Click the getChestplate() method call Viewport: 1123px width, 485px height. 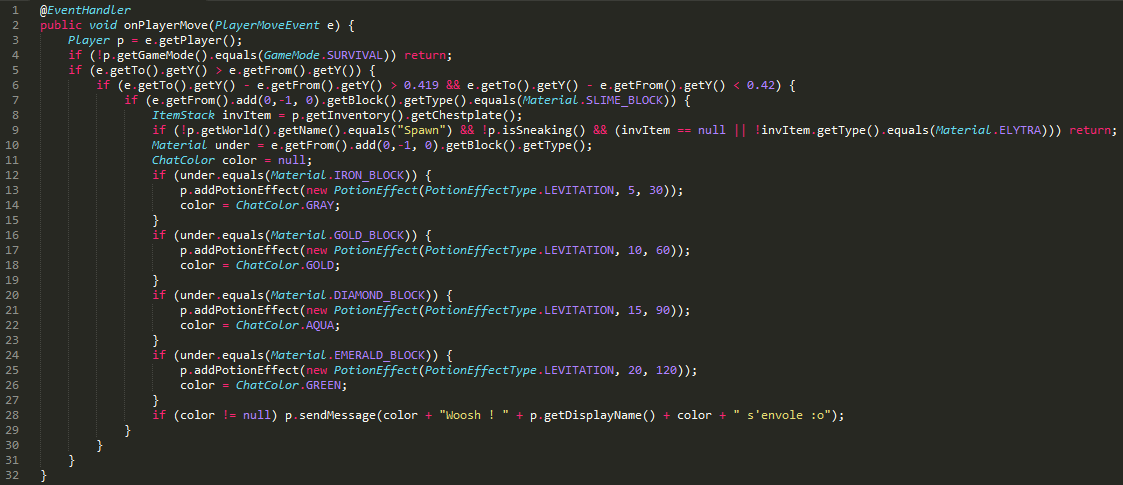(441, 115)
